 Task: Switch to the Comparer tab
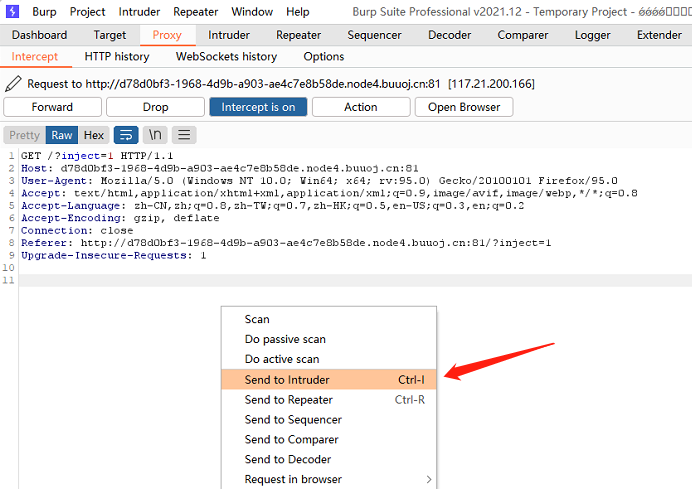click(523, 35)
